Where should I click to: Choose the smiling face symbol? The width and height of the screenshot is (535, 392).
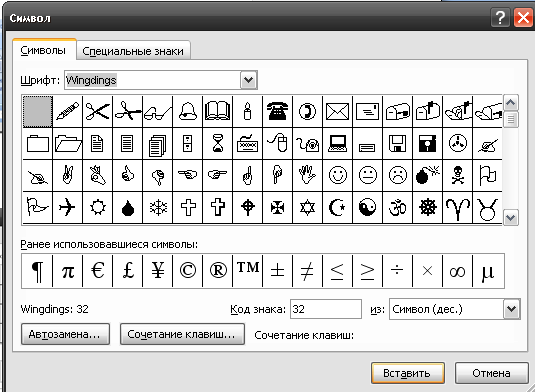click(337, 175)
